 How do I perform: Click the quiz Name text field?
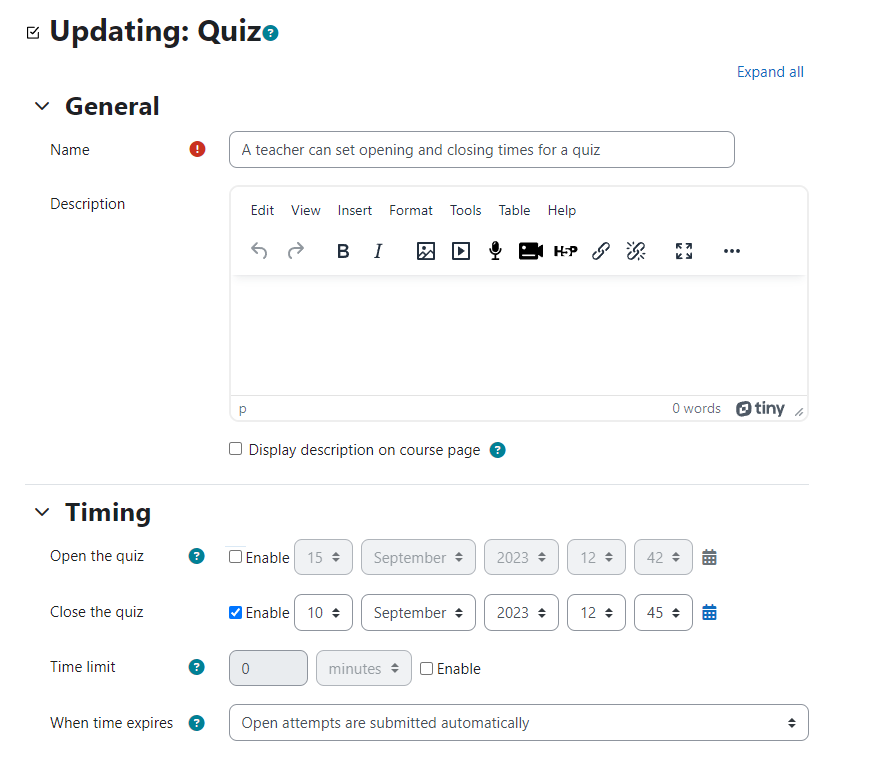[x=482, y=149]
